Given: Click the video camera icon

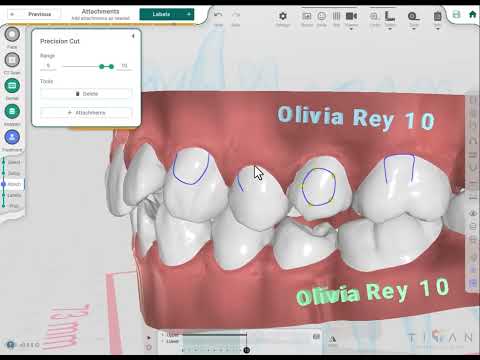Looking at the screenshot, I should 351,16.
